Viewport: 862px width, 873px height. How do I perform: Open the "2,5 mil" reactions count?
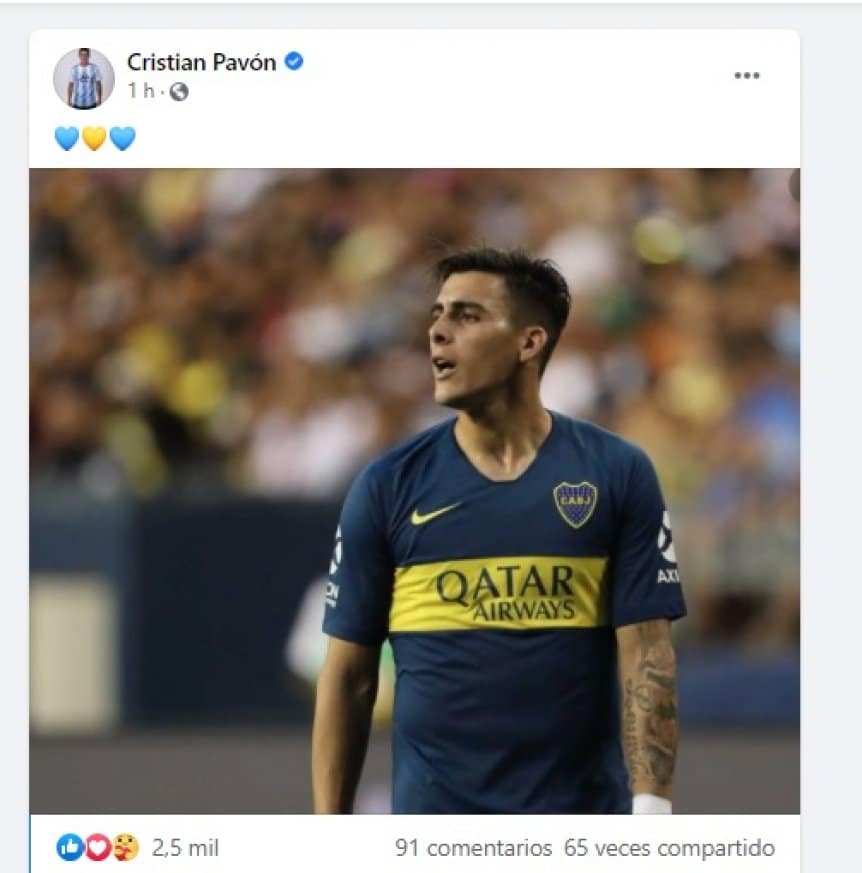(185, 848)
